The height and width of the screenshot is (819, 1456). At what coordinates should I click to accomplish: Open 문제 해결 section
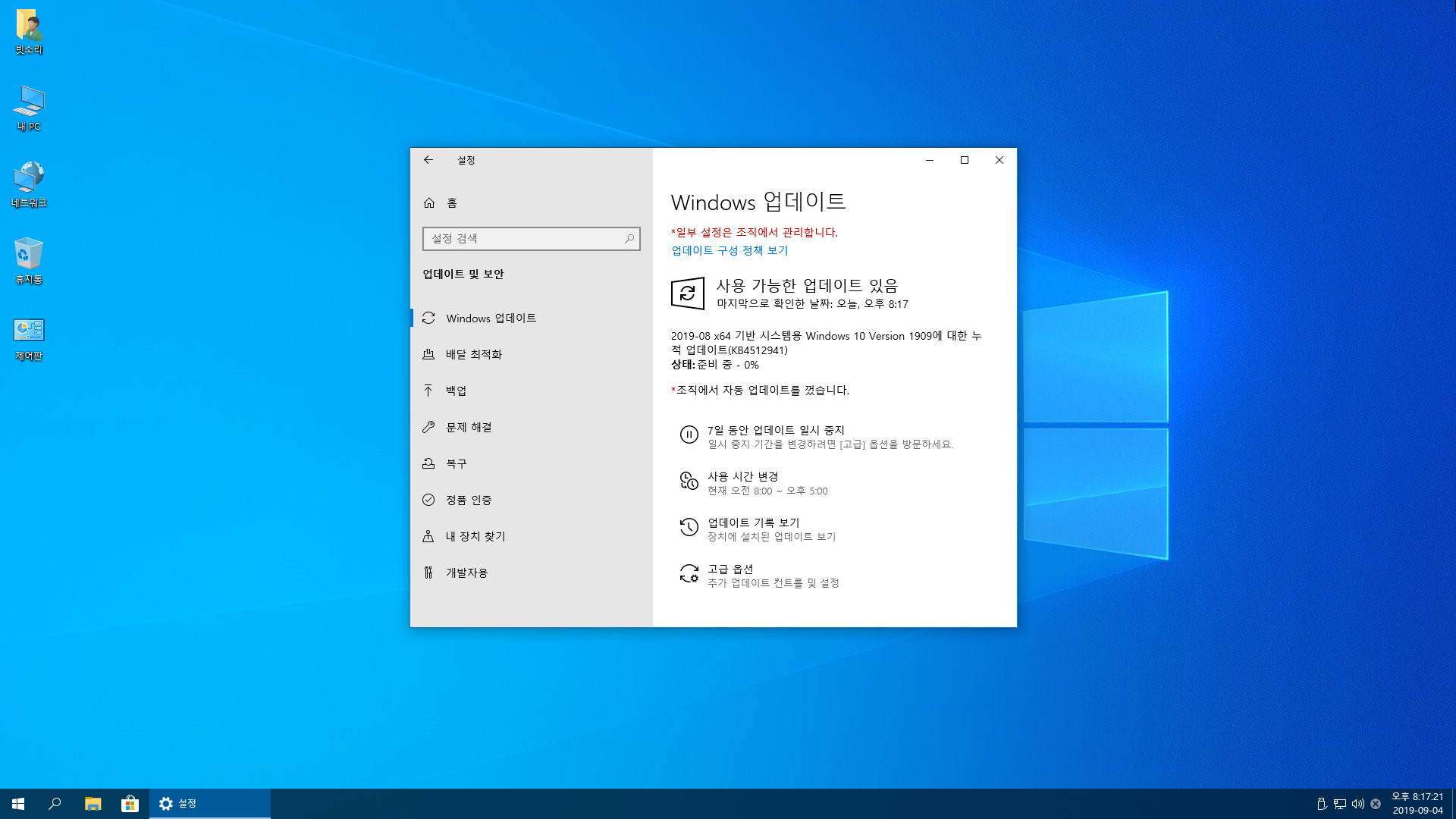531,427
